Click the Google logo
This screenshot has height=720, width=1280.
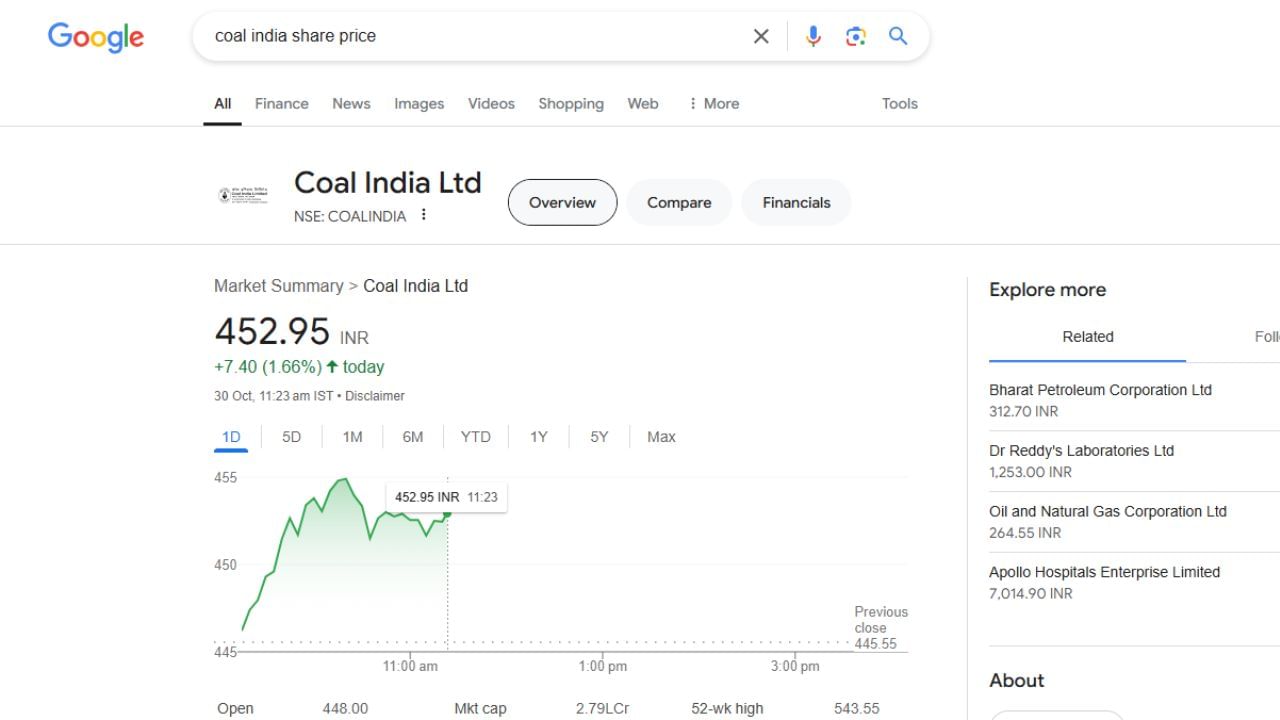click(96, 37)
